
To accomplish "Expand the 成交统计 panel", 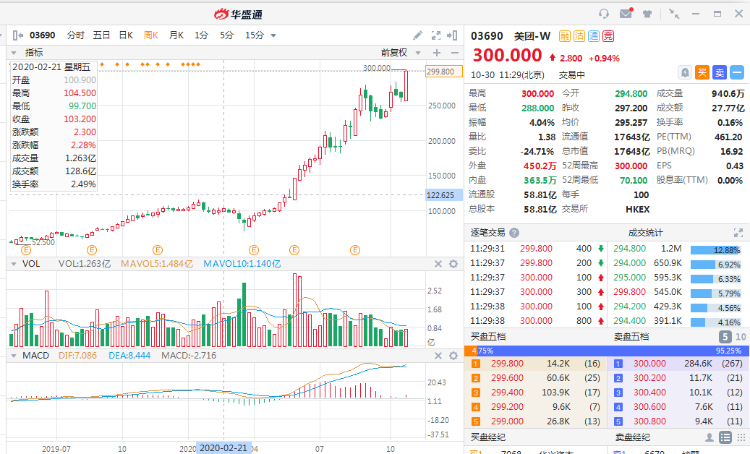I will point(738,233).
